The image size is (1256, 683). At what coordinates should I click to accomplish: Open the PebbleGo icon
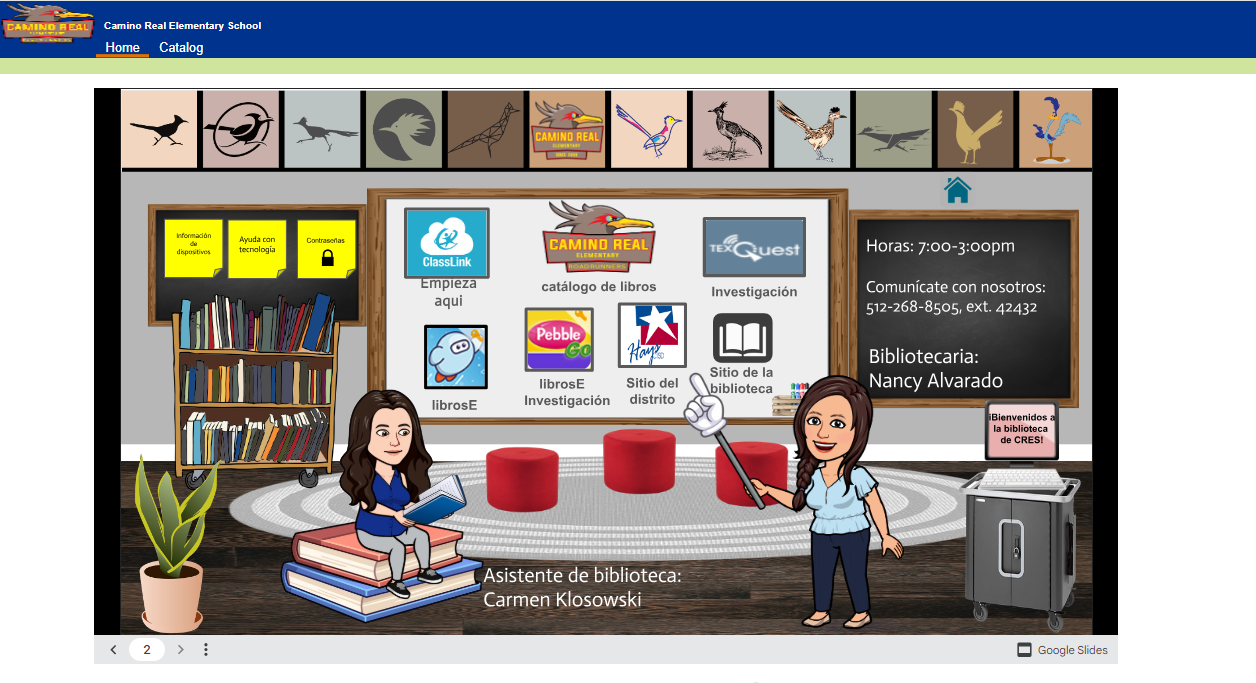click(559, 340)
